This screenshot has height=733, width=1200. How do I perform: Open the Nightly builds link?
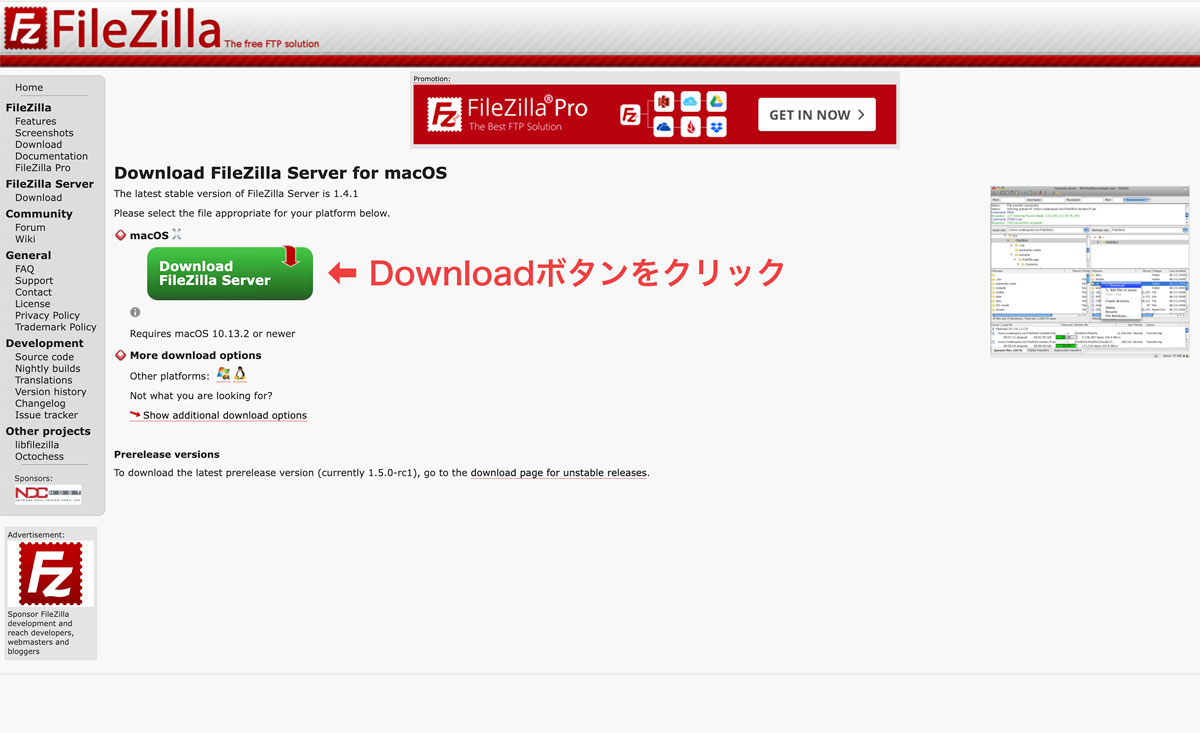tap(47, 369)
